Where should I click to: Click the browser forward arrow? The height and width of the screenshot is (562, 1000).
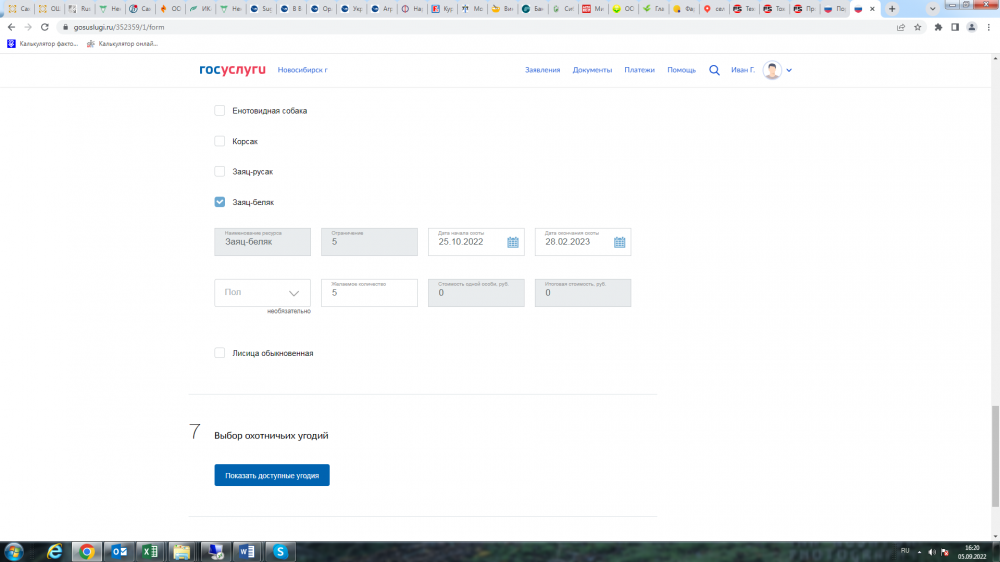(x=28, y=27)
